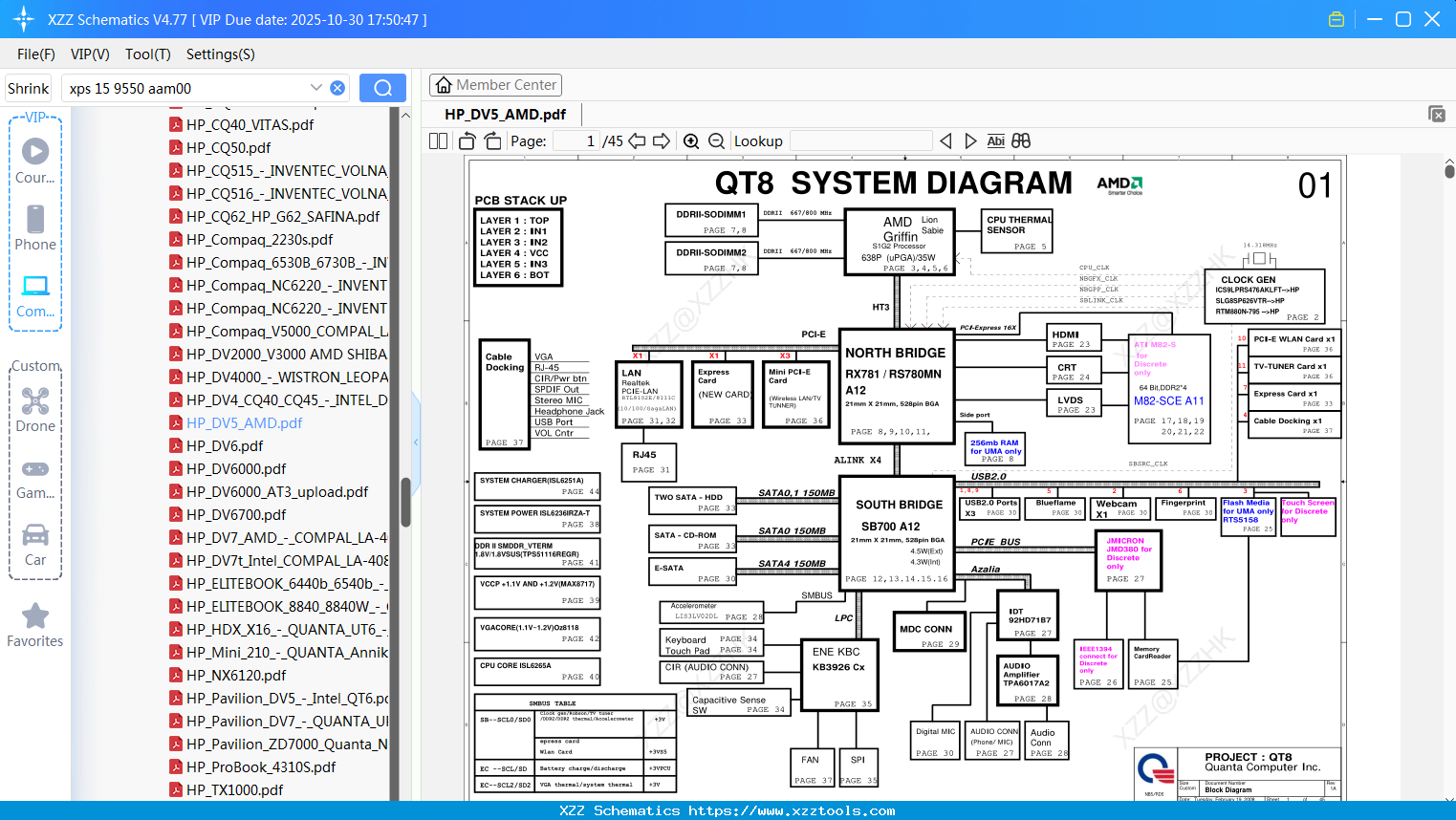The image size is (1456, 820).
Task: Open HP_DV6700.pdf
Action: coord(236,514)
